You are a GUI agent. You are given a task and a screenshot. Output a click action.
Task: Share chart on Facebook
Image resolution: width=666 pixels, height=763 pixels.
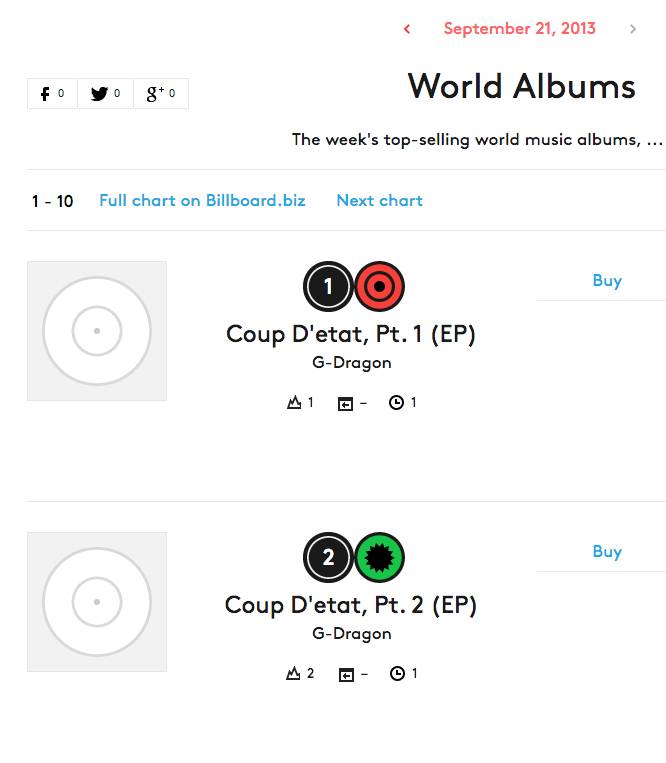(53, 93)
